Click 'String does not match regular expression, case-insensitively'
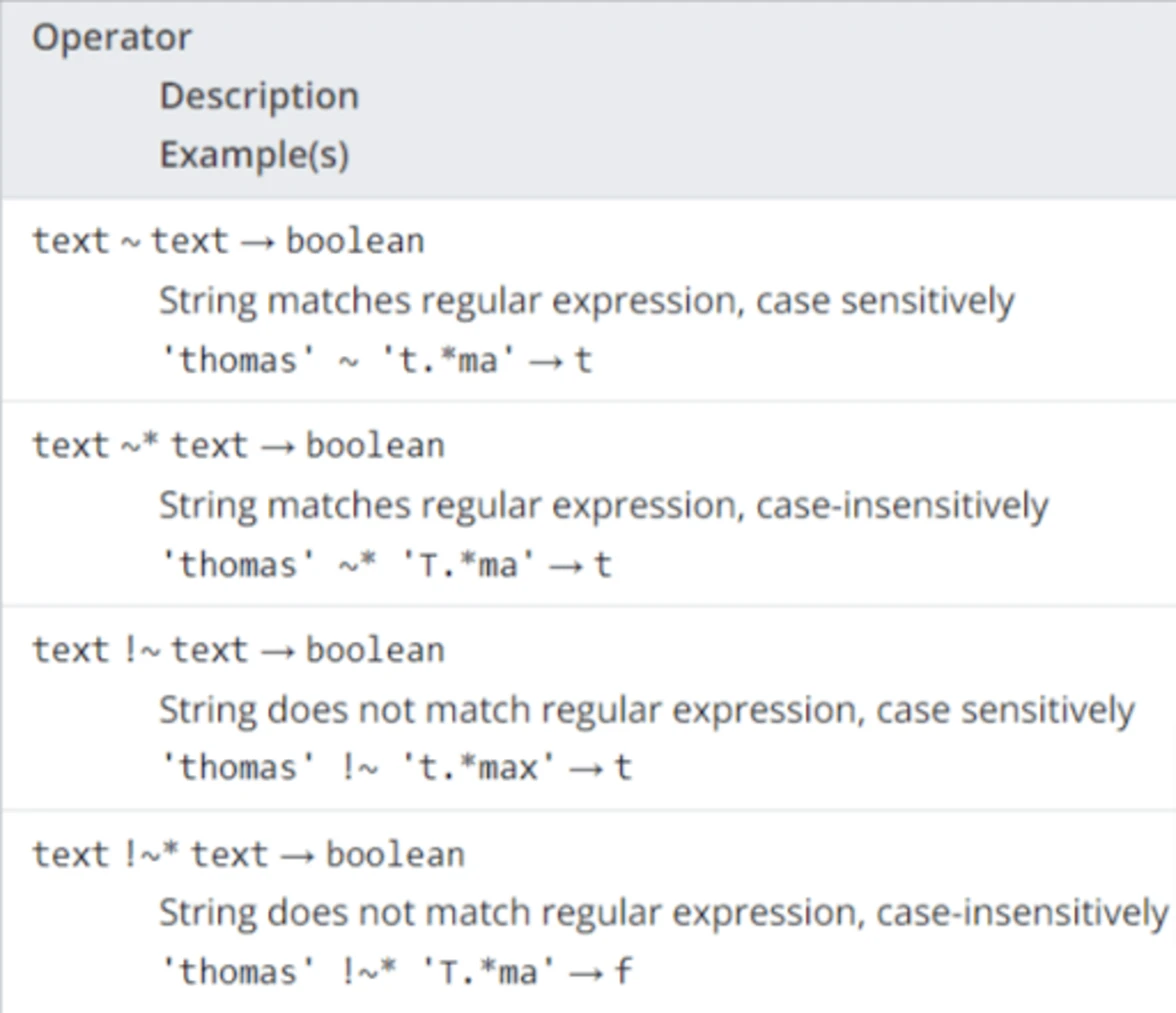Screen dimensions: 1176x1013 (664, 913)
